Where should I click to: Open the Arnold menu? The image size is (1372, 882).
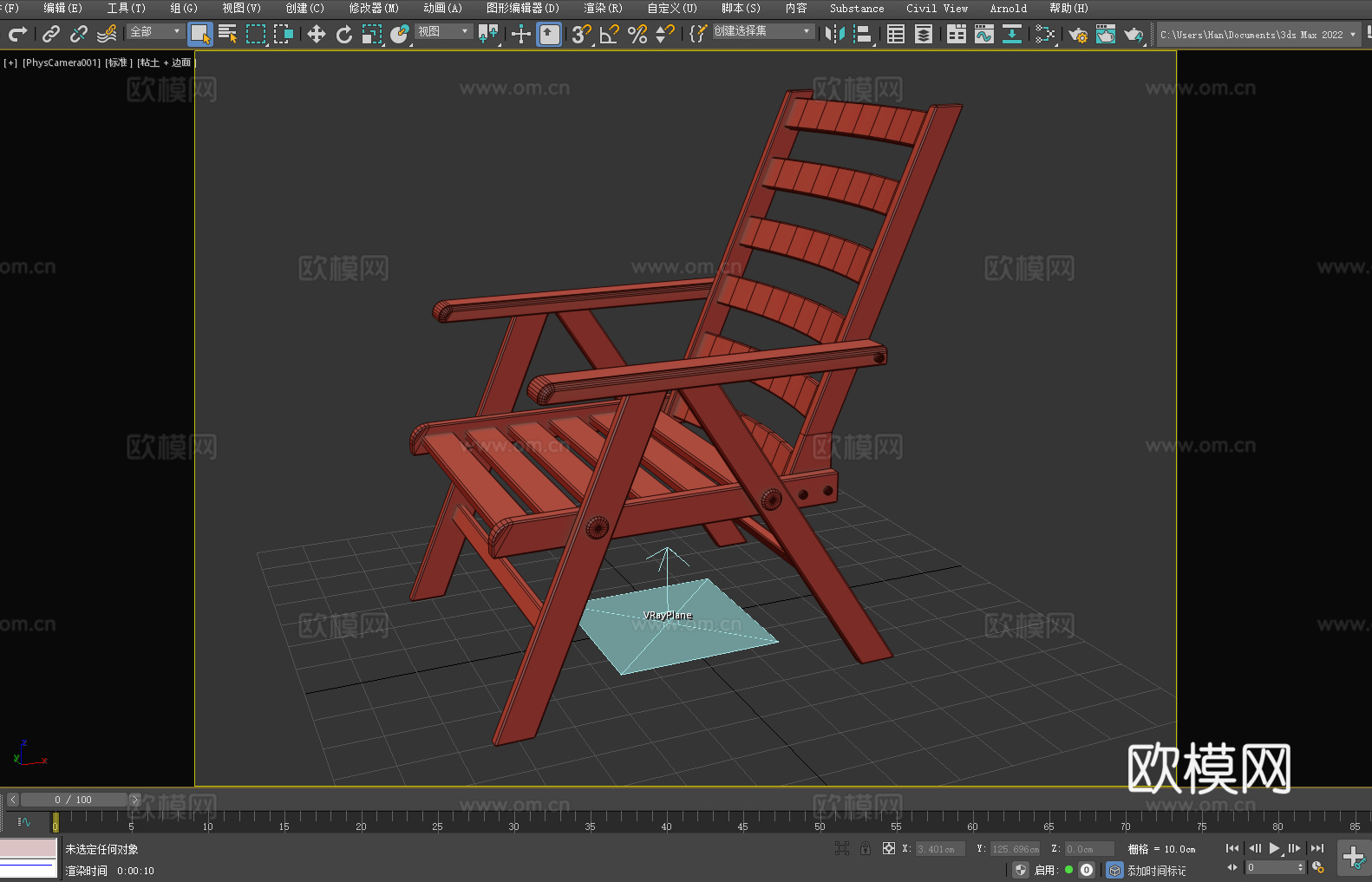pyautogui.click(x=1008, y=8)
